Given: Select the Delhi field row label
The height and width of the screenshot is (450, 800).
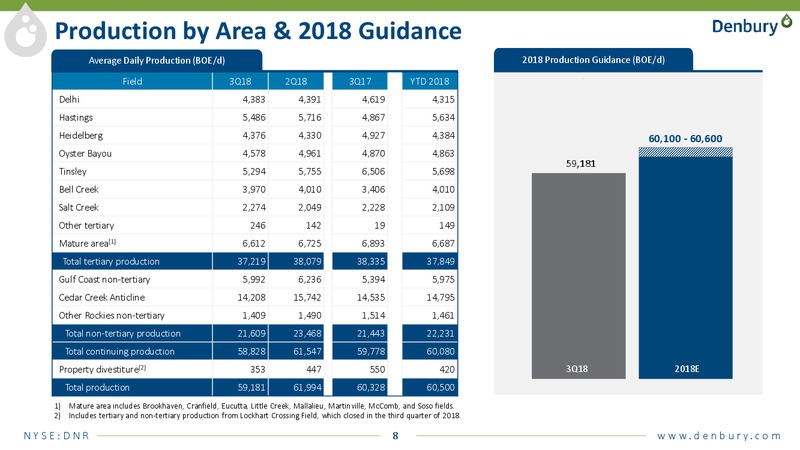Looking at the screenshot, I should (x=69, y=99).
